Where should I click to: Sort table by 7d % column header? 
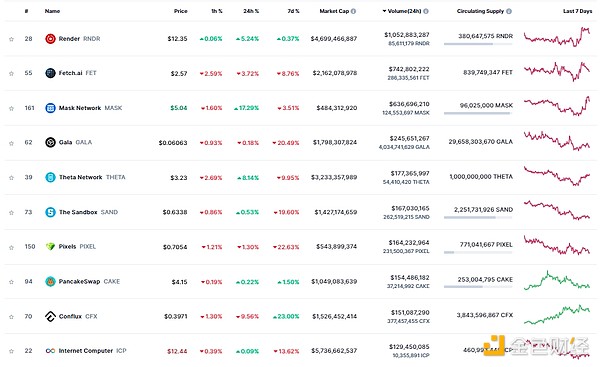click(x=293, y=11)
